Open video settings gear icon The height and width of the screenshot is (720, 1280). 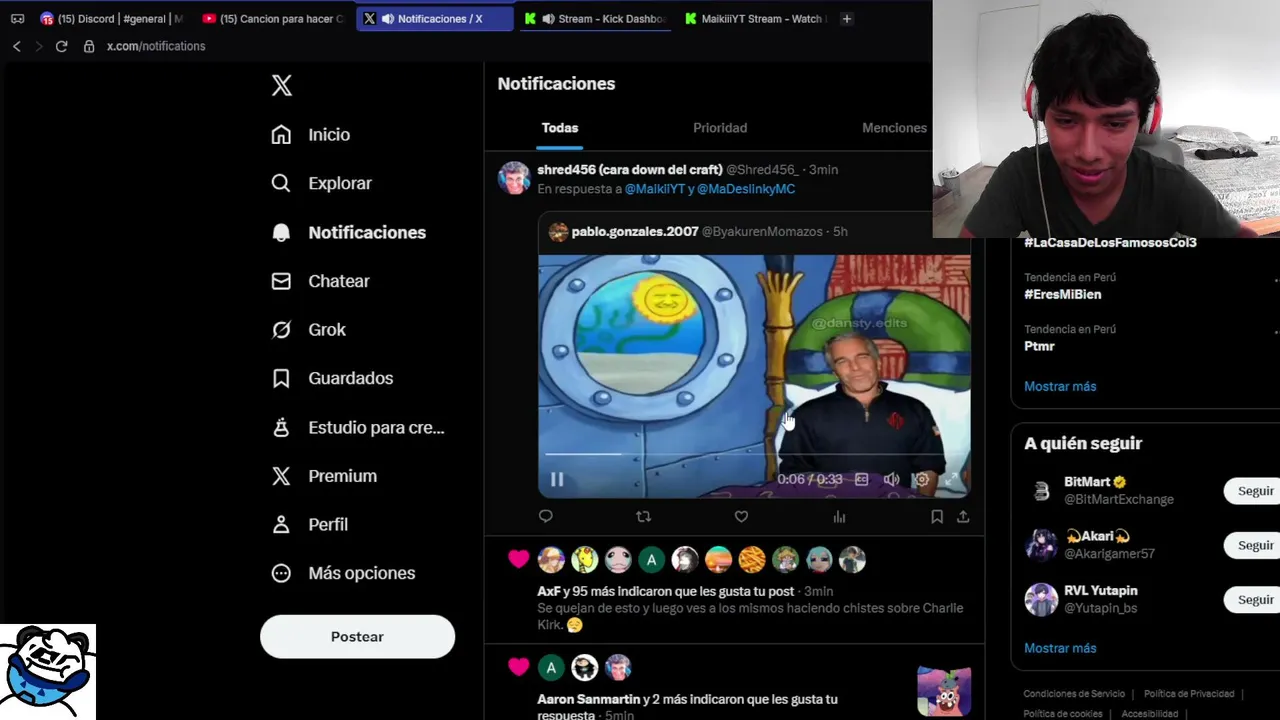(x=922, y=480)
